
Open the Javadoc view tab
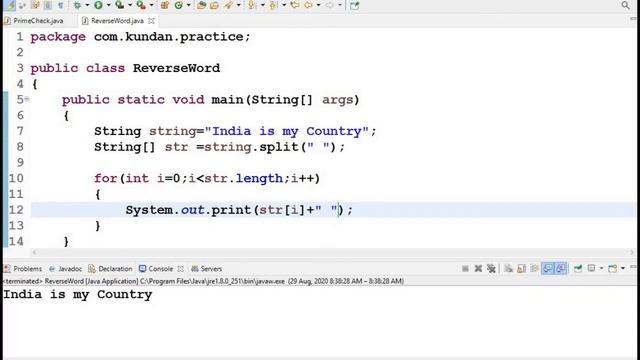click(x=65, y=269)
